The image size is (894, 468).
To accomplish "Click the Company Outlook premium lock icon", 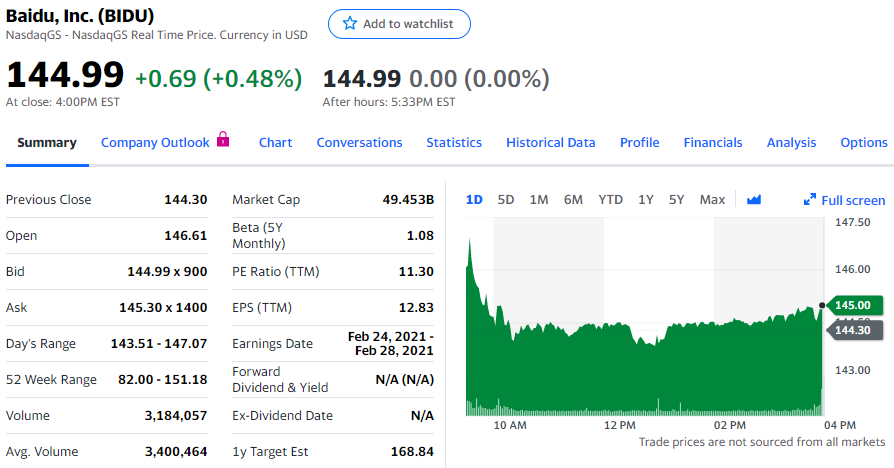I will tap(223, 139).
